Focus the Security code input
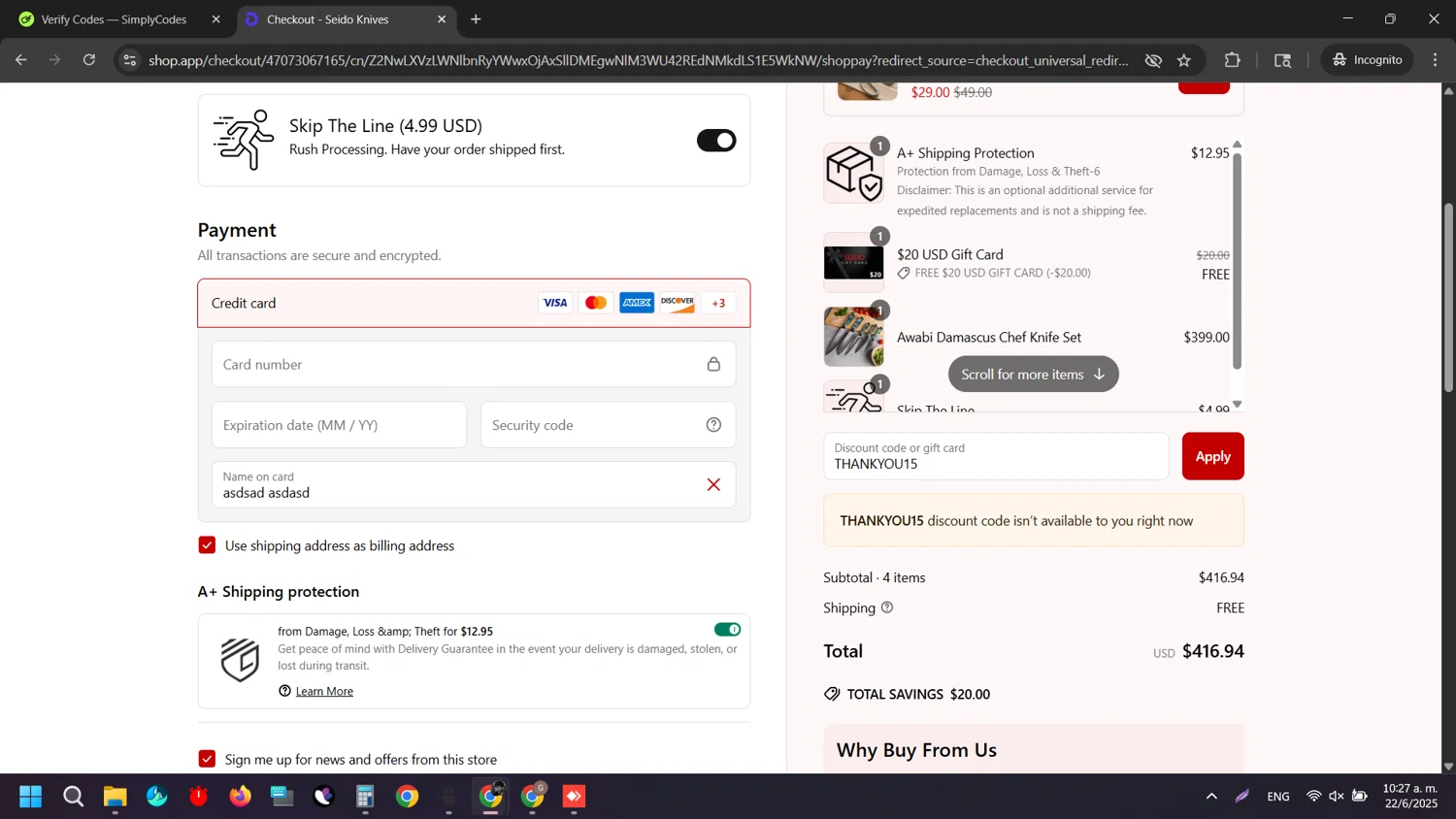1456x819 pixels. click(608, 425)
